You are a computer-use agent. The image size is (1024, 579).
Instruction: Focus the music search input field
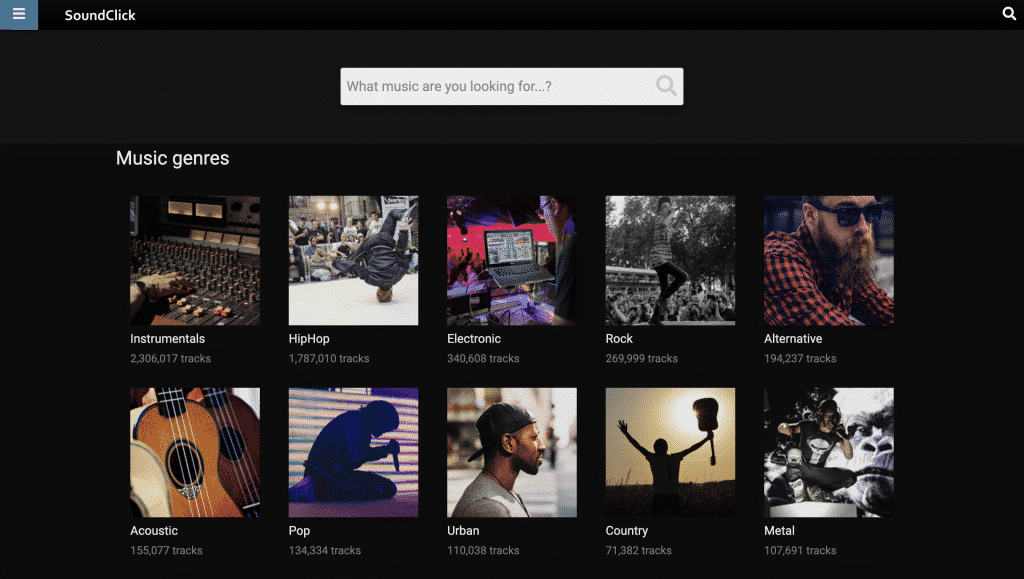tap(495, 87)
